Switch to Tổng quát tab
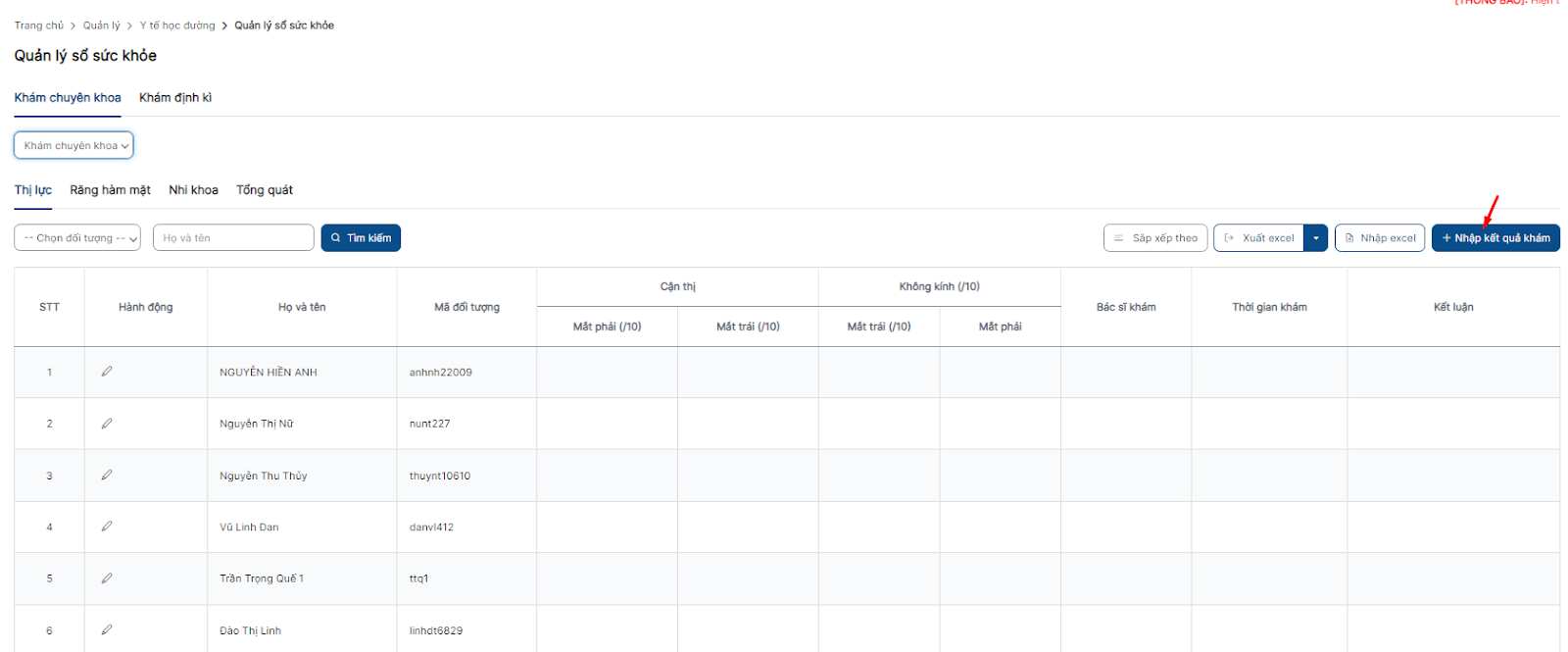Image resolution: width=1568 pixels, height=652 pixels. point(265,190)
